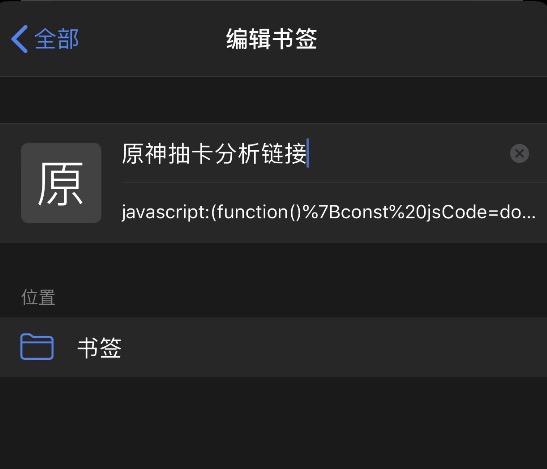The image size is (547, 469).
Task: Clear the bookmark title with the x button
Action: point(519,153)
